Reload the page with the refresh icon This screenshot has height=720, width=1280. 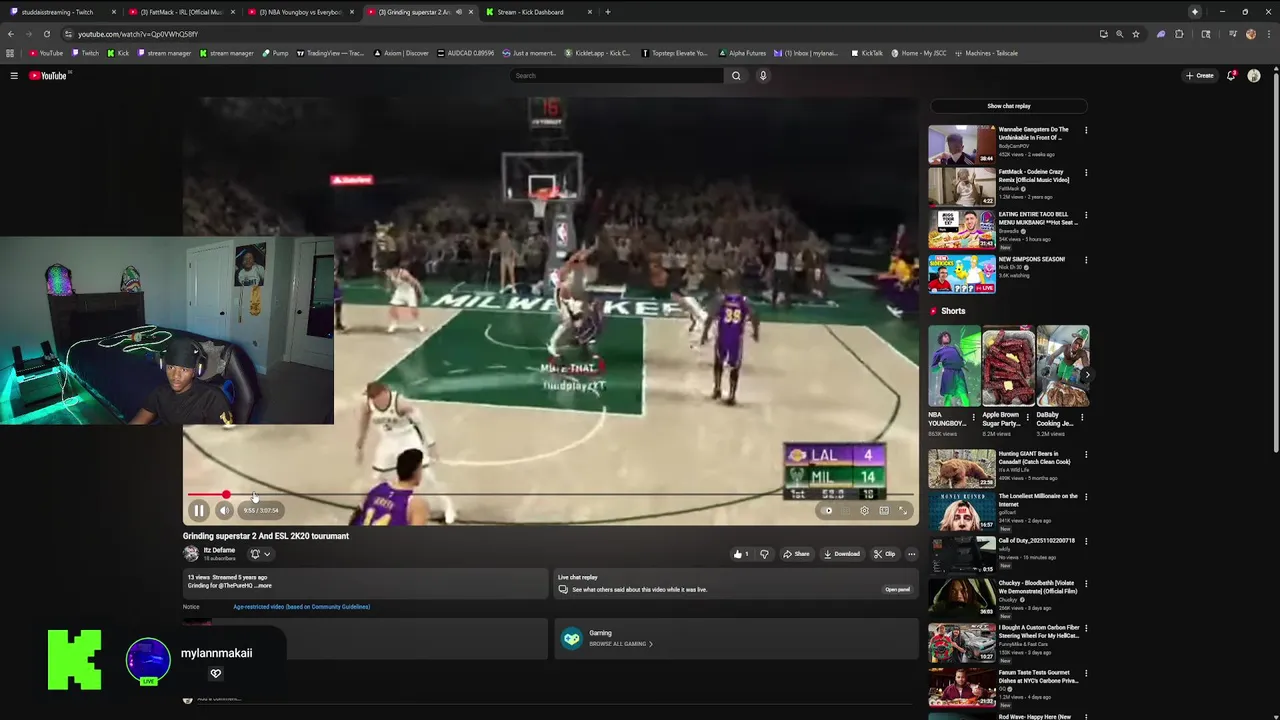(46, 34)
